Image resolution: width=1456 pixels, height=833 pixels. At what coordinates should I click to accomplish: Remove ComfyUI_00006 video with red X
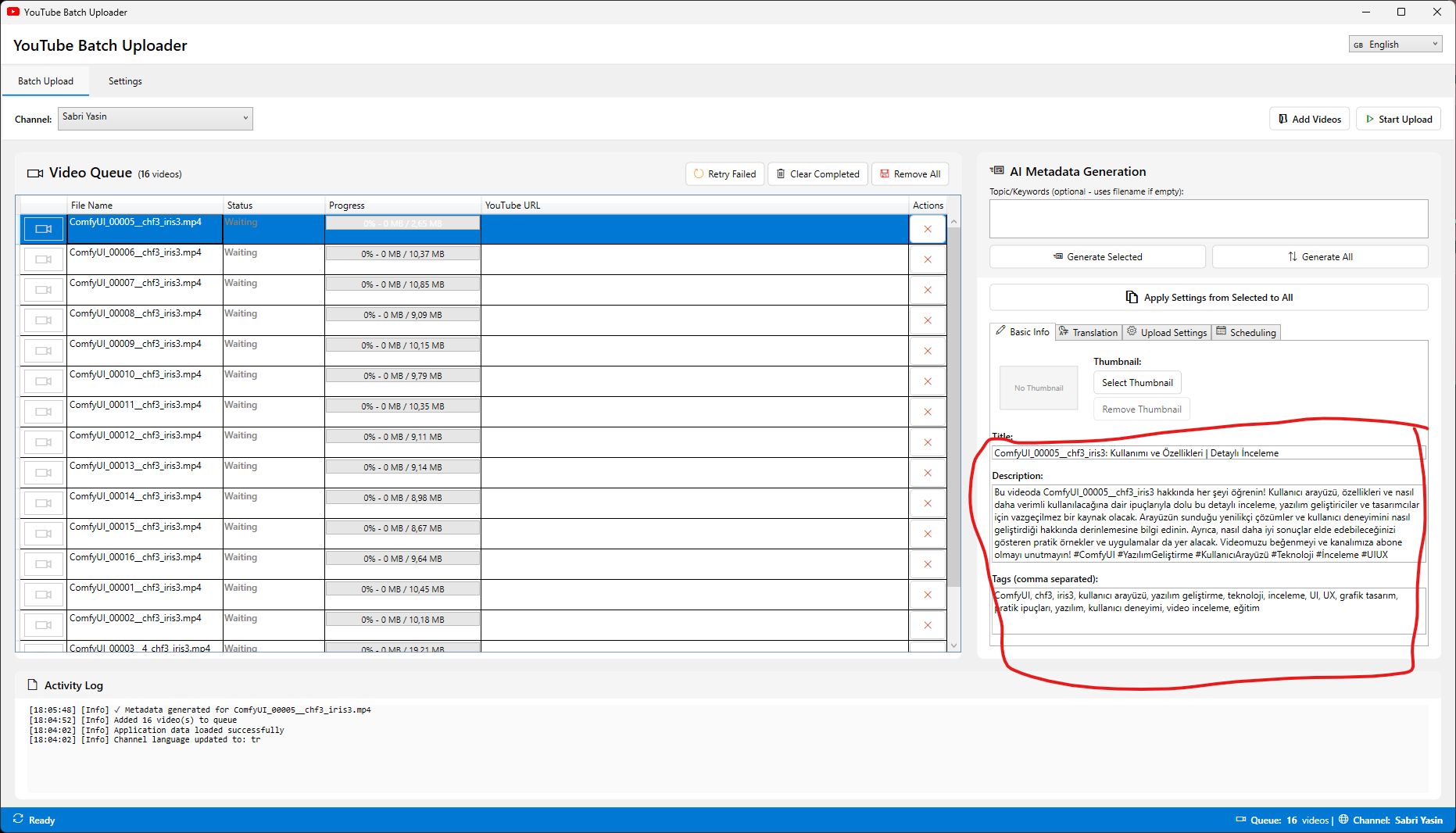[x=928, y=259]
